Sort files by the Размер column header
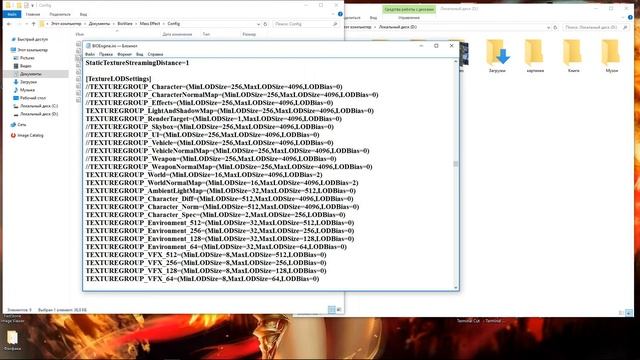 click(249, 34)
